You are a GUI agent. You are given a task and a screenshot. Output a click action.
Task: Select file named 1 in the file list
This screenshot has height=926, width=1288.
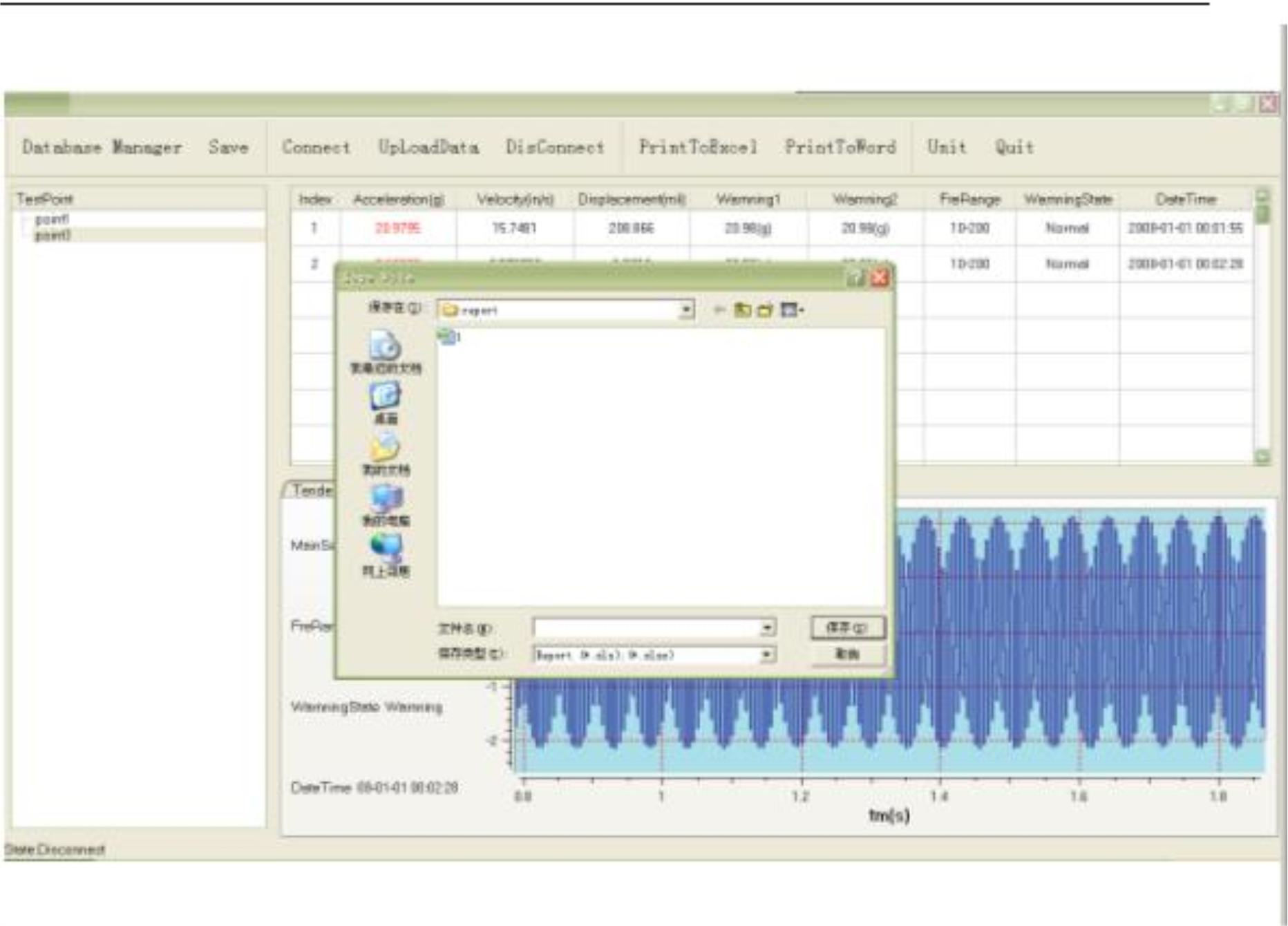coord(450,337)
